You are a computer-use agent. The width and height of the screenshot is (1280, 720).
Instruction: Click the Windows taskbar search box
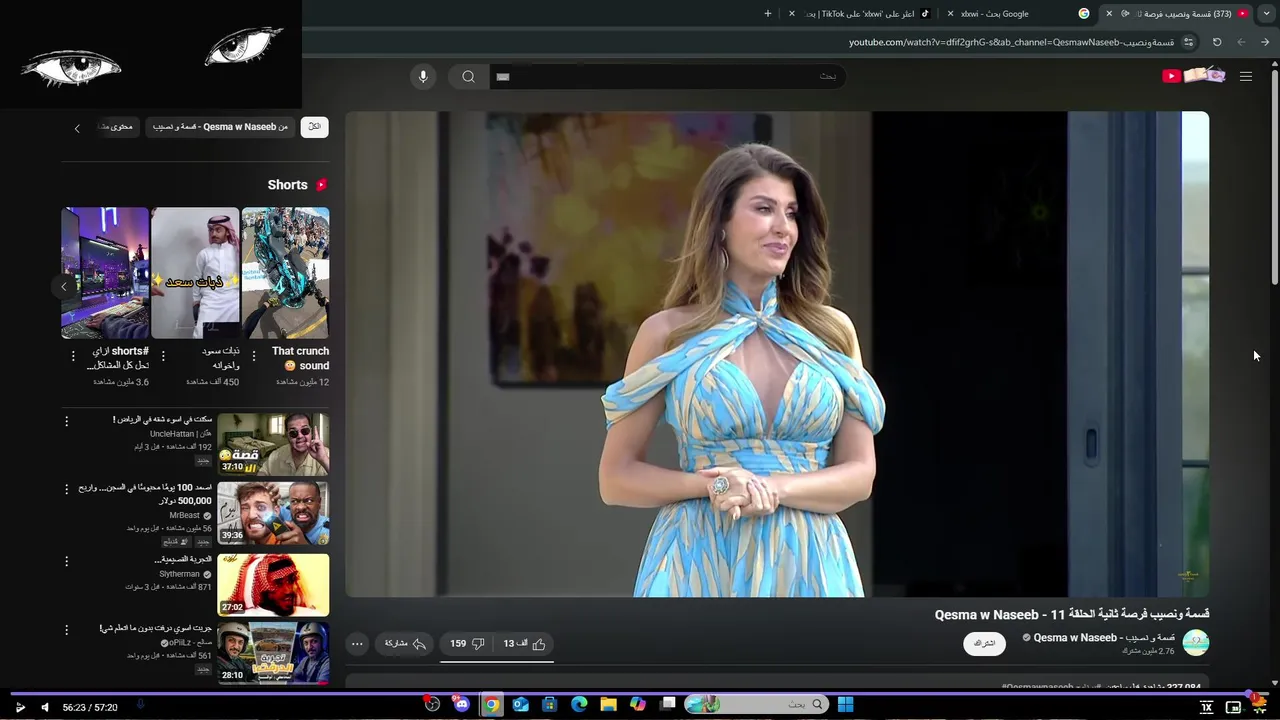click(757, 704)
